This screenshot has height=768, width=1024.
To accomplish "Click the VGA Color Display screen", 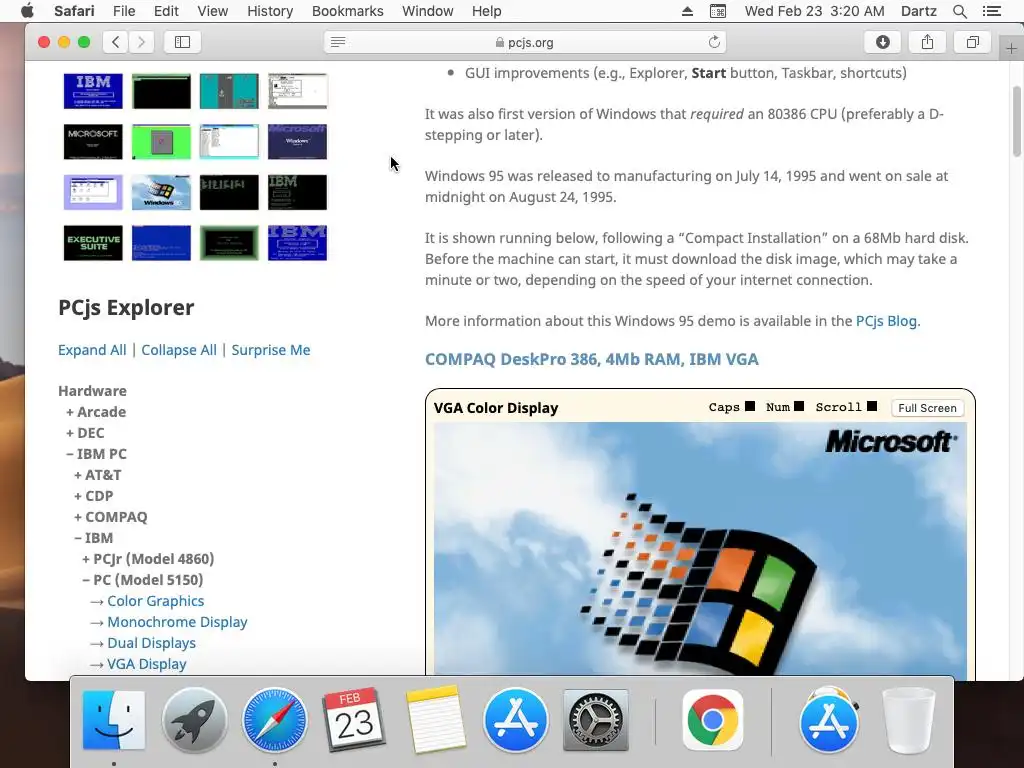I will coord(700,549).
